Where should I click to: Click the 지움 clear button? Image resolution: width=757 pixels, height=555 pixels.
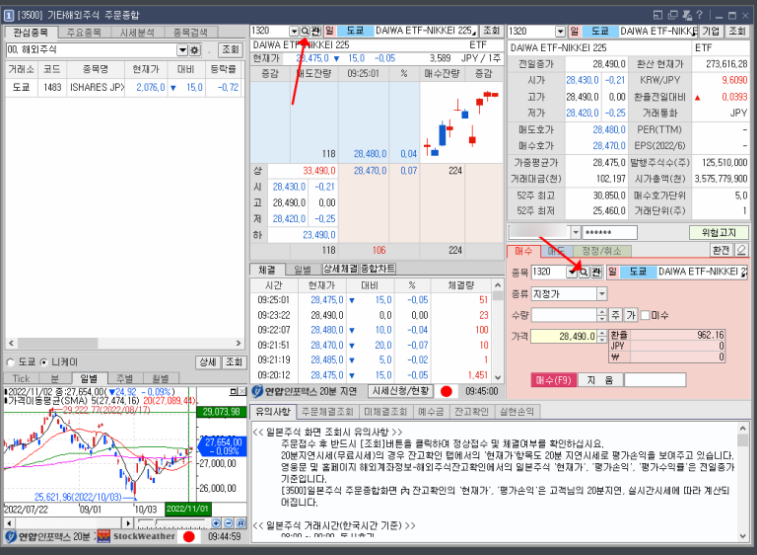coord(600,380)
